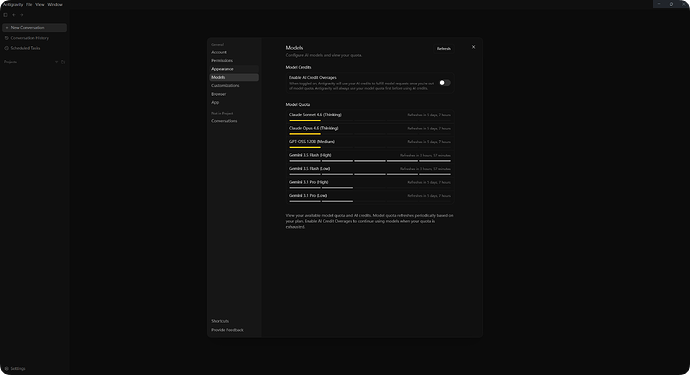Click the "Gemini 3.1 Pro (Low)" label

pyautogui.click(x=308, y=196)
